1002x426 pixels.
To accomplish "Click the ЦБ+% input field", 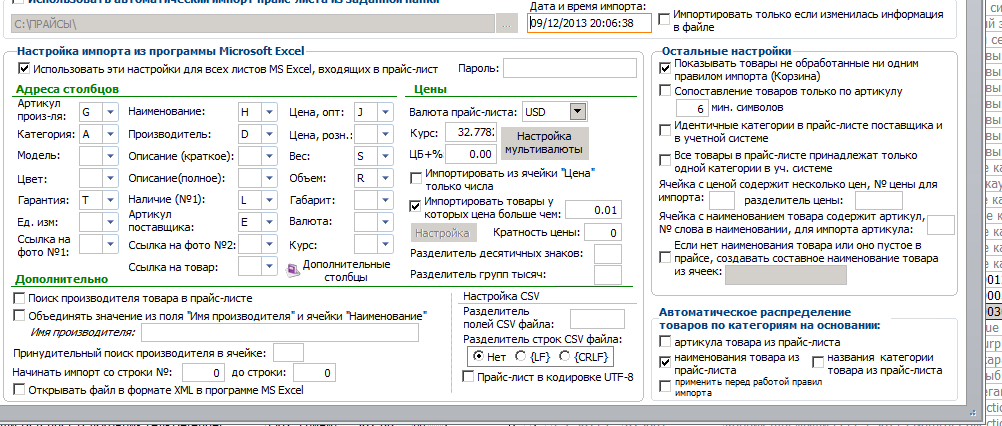I will [x=470, y=154].
